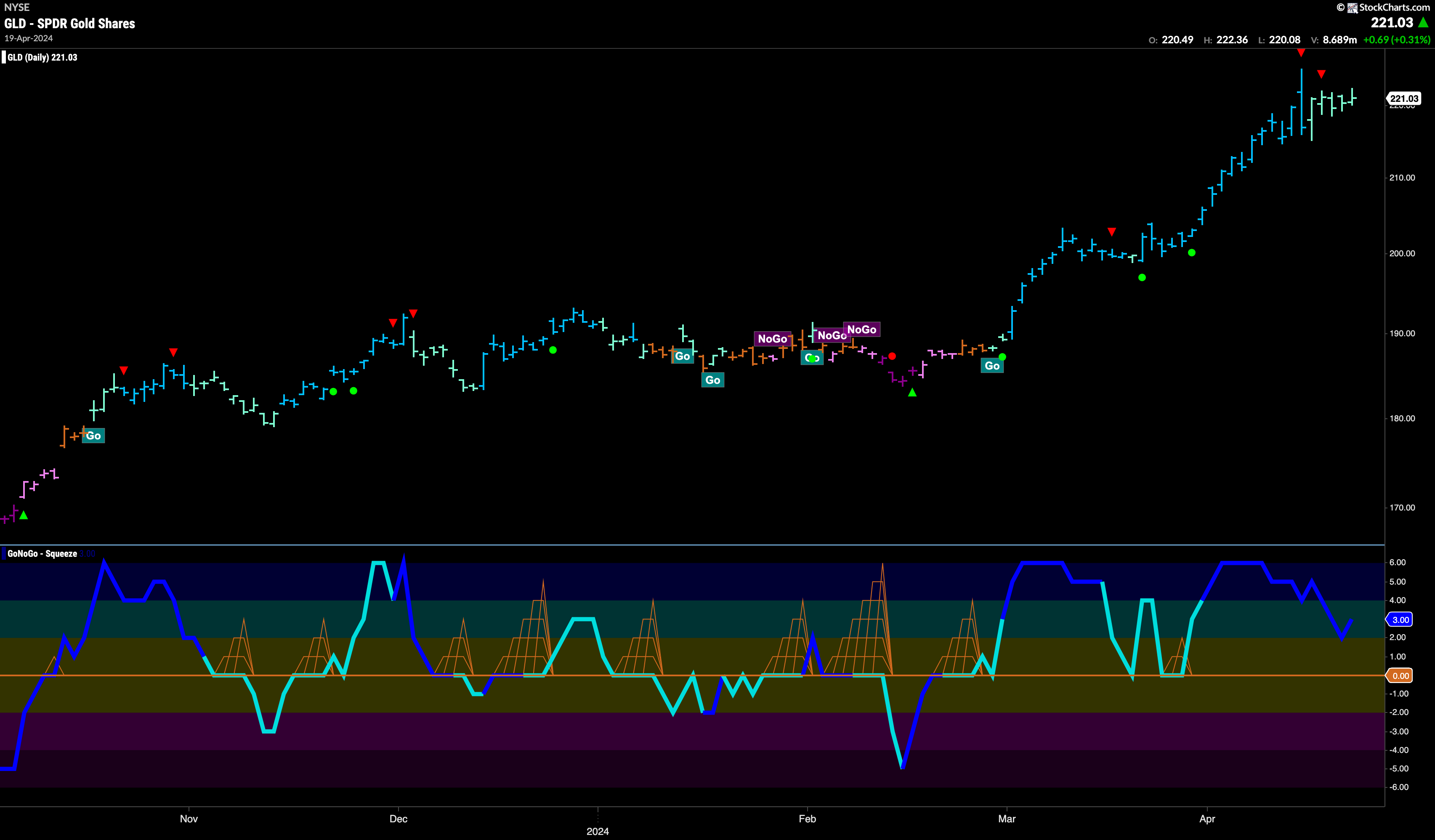Click the red down triangle at the April peak
The width and height of the screenshot is (1435, 840).
pyautogui.click(x=1301, y=53)
